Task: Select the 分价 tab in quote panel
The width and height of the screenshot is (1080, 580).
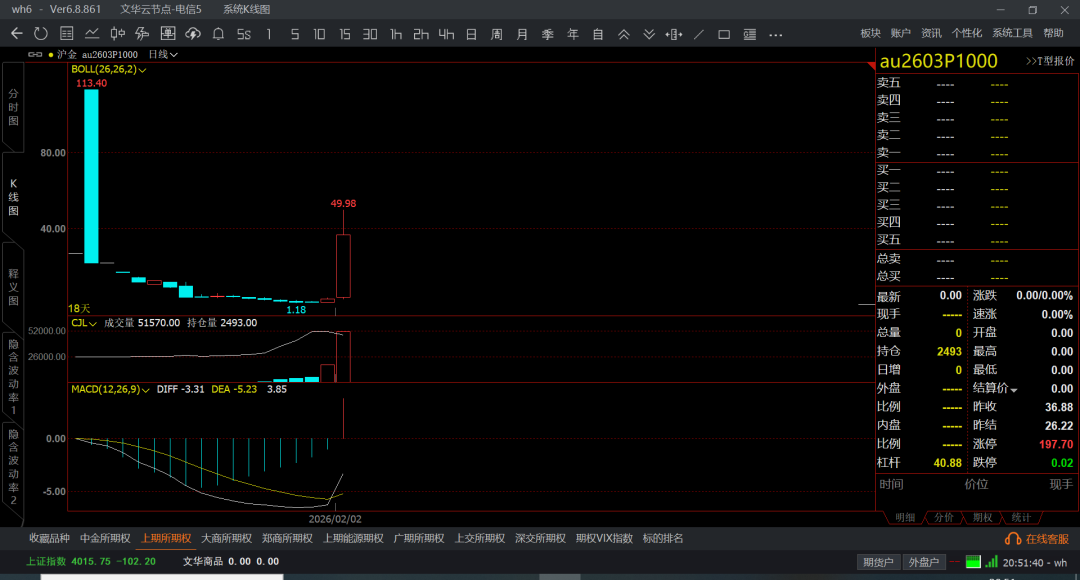Action: pos(944,517)
